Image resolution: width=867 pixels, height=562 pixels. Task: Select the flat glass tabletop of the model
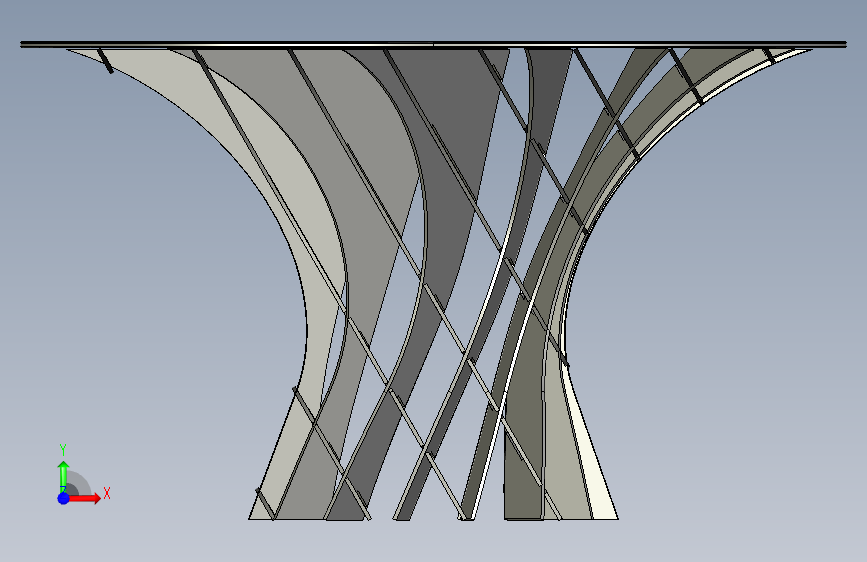click(434, 44)
